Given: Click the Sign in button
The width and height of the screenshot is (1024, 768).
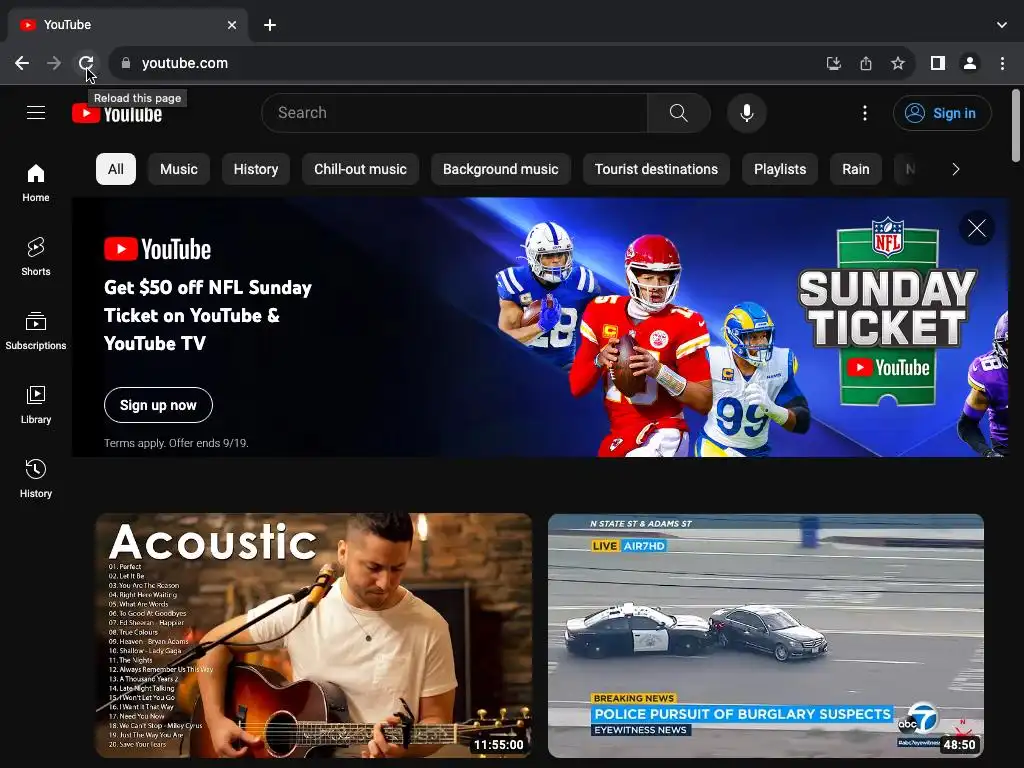Looking at the screenshot, I should tap(942, 113).
